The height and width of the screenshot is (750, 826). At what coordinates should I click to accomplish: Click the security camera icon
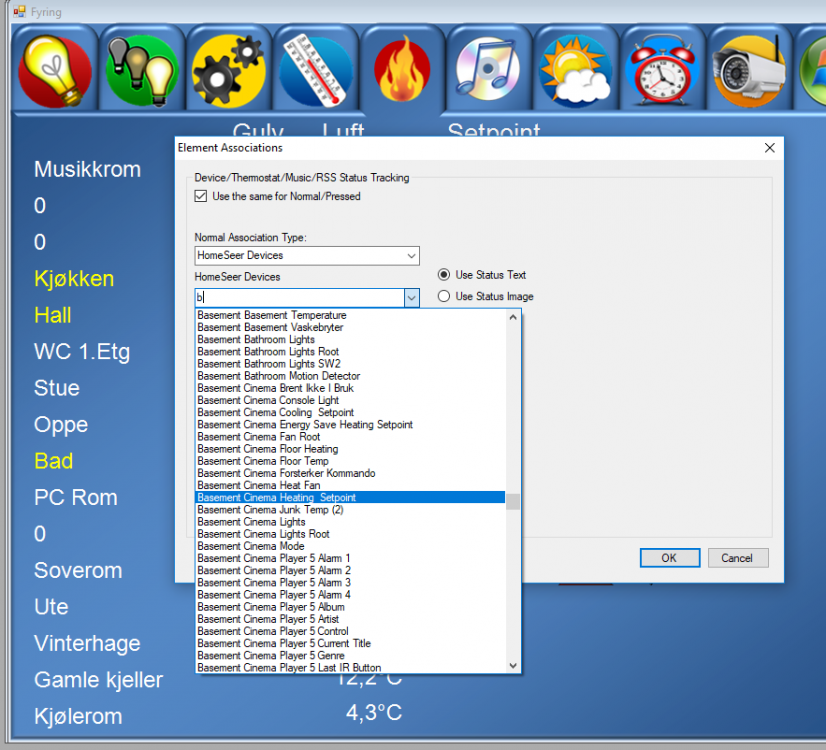coord(748,70)
